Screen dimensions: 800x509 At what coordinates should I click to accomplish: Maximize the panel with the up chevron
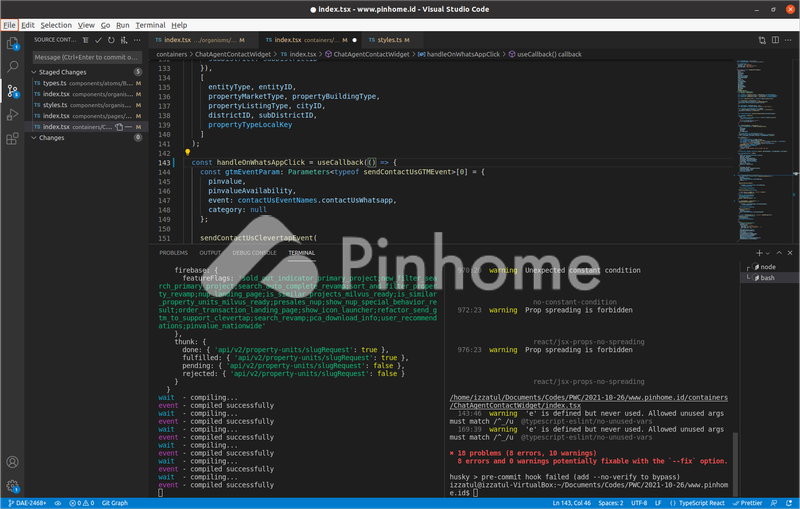pos(779,253)
